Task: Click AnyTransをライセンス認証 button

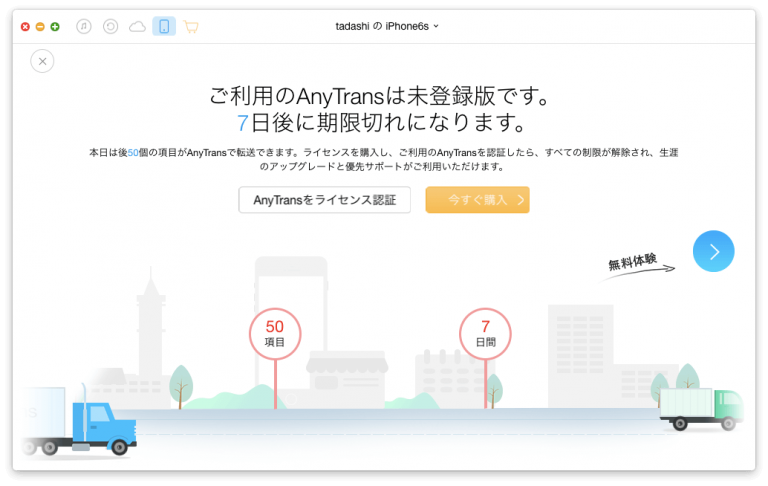Action: pos(325,200)
